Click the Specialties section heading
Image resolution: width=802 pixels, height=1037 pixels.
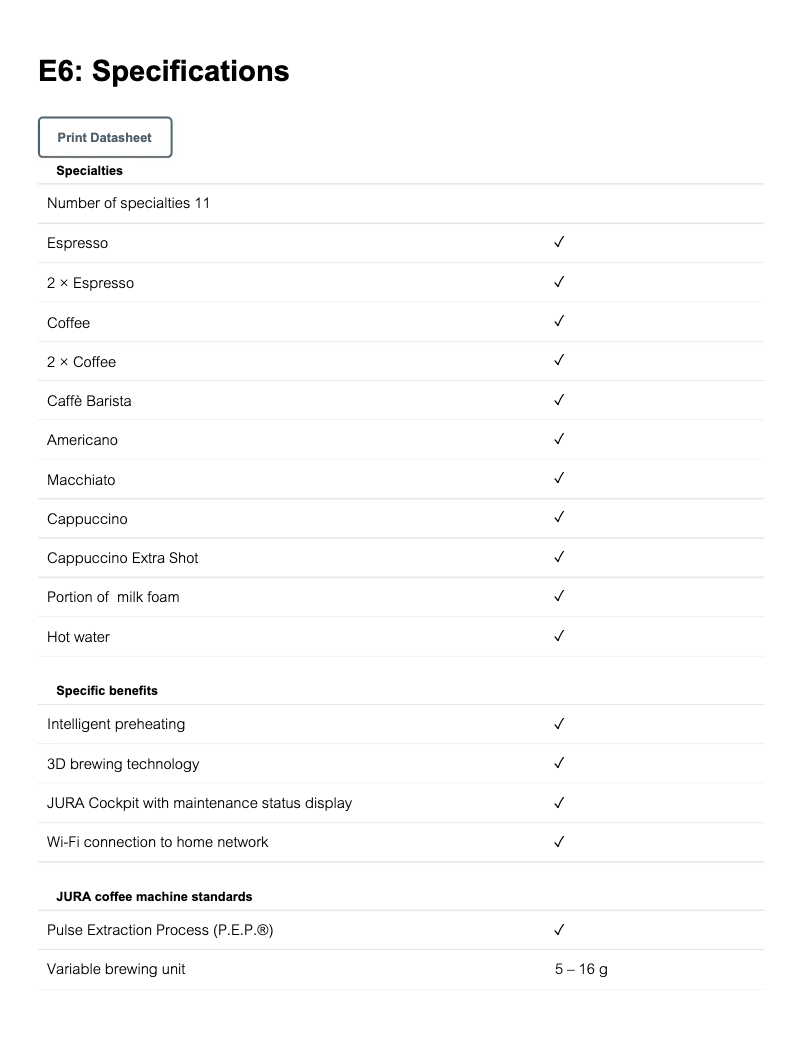tap(90, 171)
